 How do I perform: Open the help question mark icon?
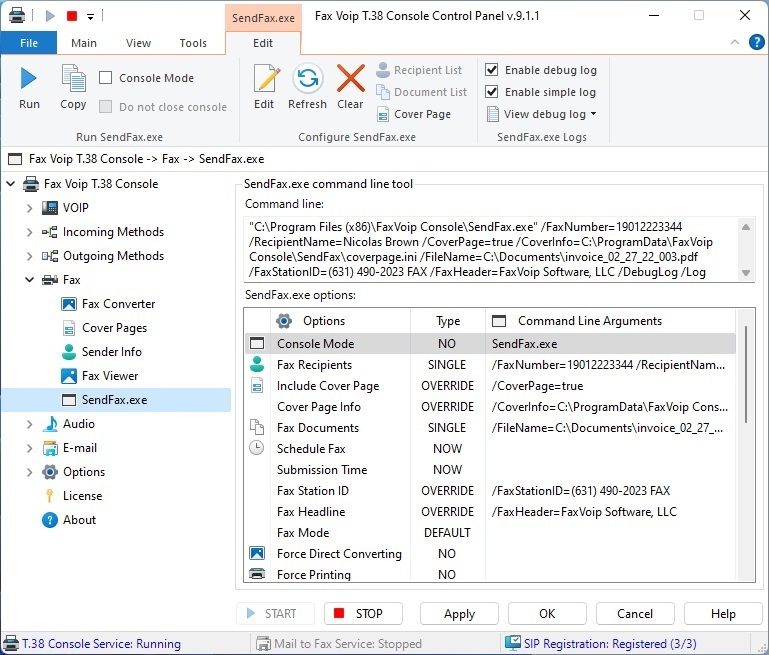756,43
